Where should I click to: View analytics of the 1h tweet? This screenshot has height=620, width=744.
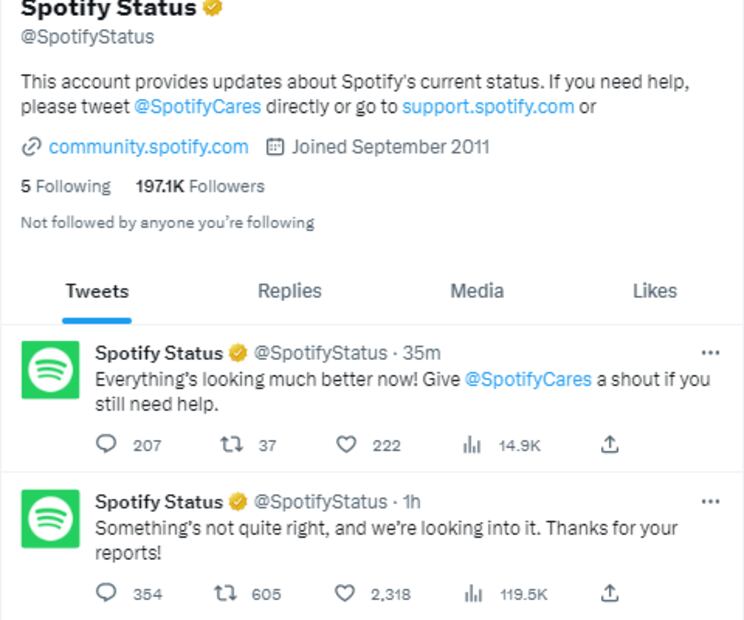click(x=472, y=594)
